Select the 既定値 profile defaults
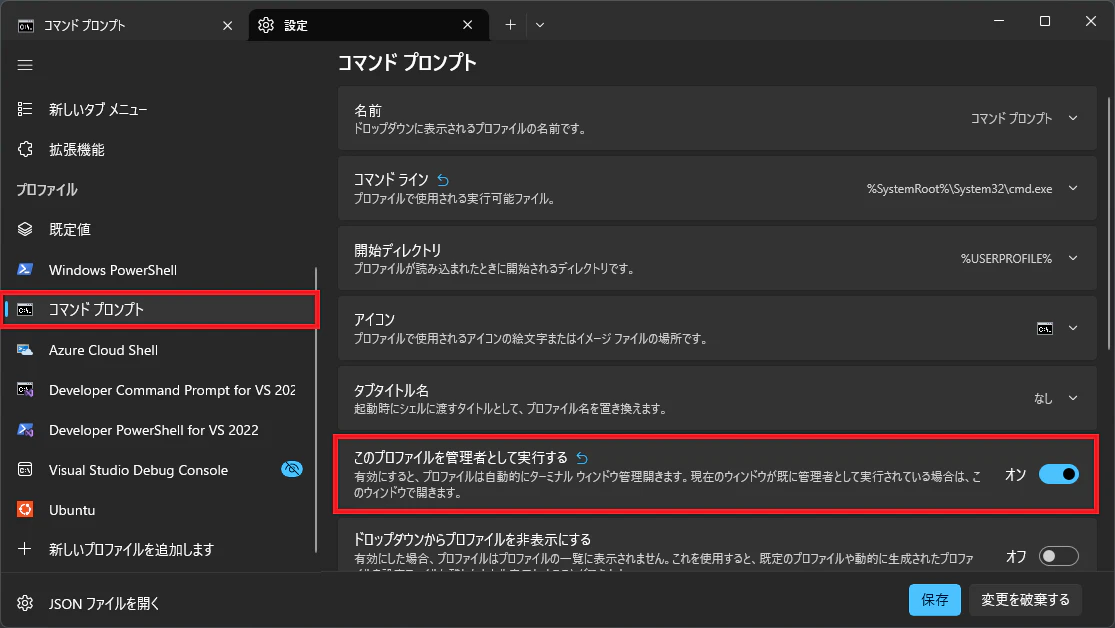The height and width of the screenshot is (628, 1115). pos(159,230)
